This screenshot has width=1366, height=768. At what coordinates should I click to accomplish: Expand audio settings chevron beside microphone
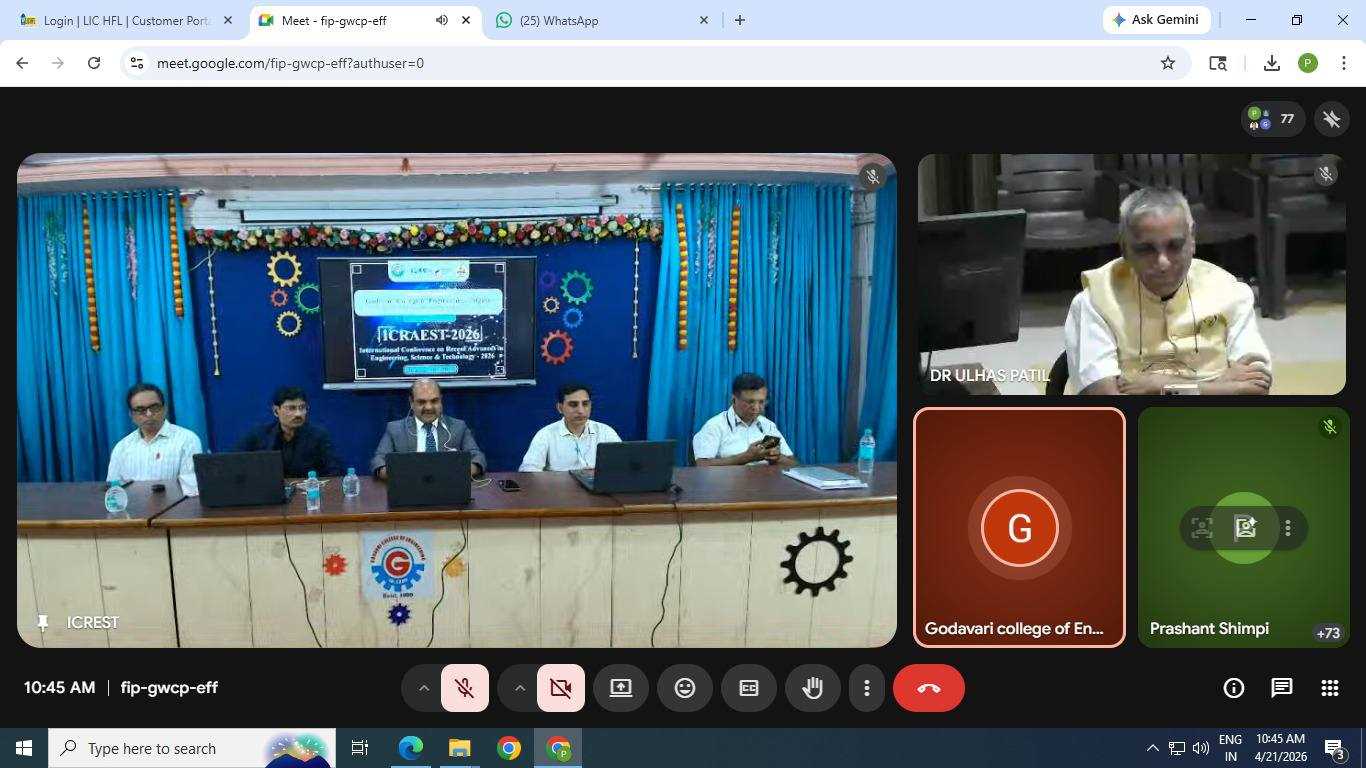click(x=423, y=688)
